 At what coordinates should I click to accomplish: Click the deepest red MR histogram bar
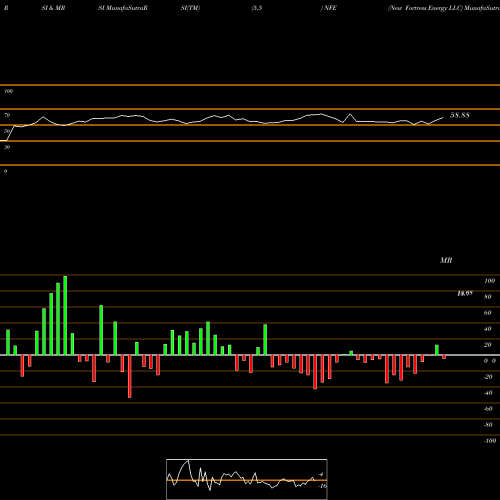tap(130, 376)
